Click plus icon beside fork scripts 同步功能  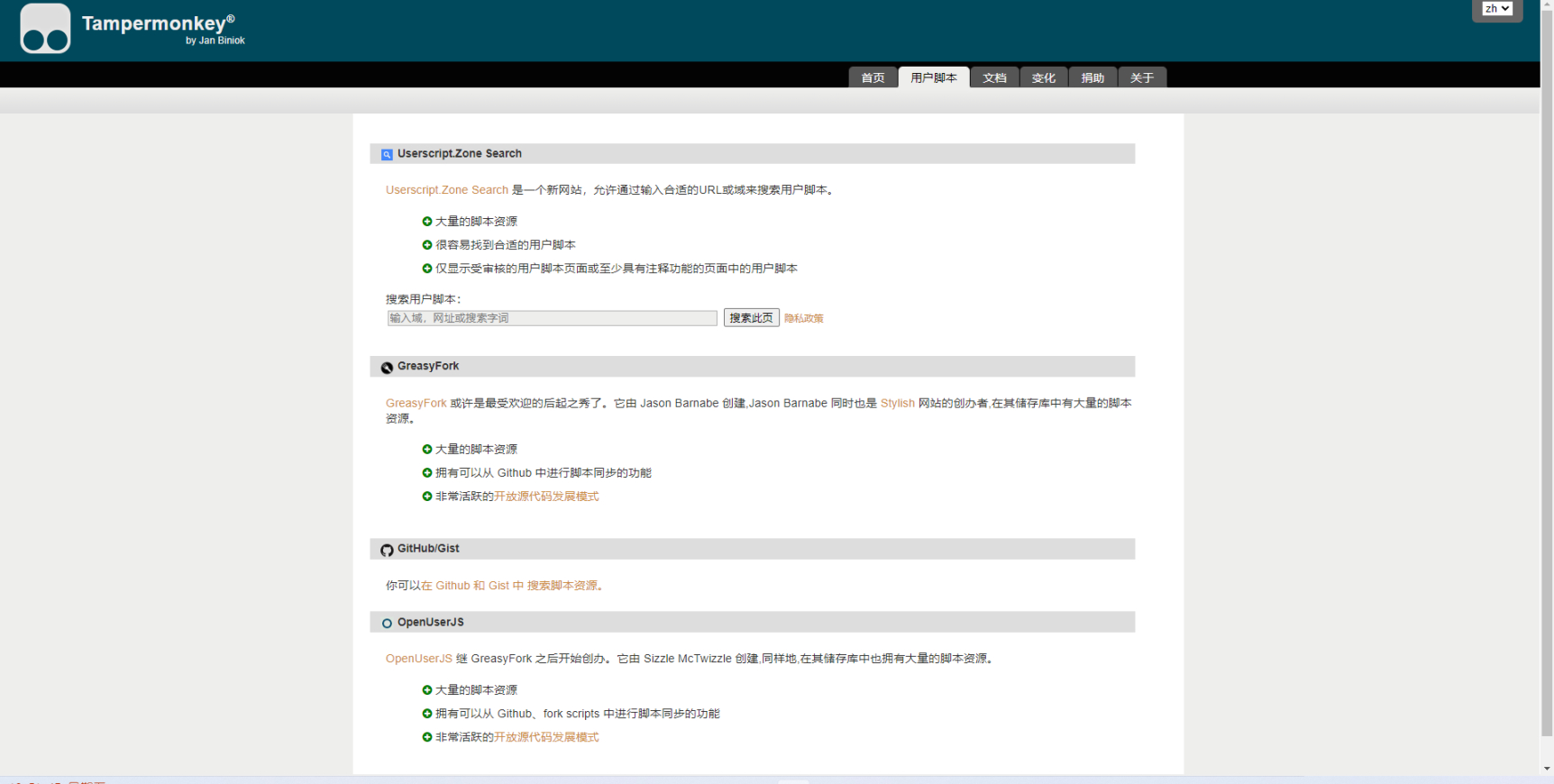[x=427, y=714]
